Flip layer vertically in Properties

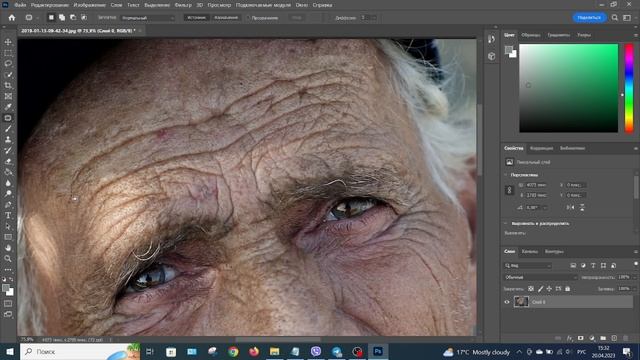pos(582,207)
